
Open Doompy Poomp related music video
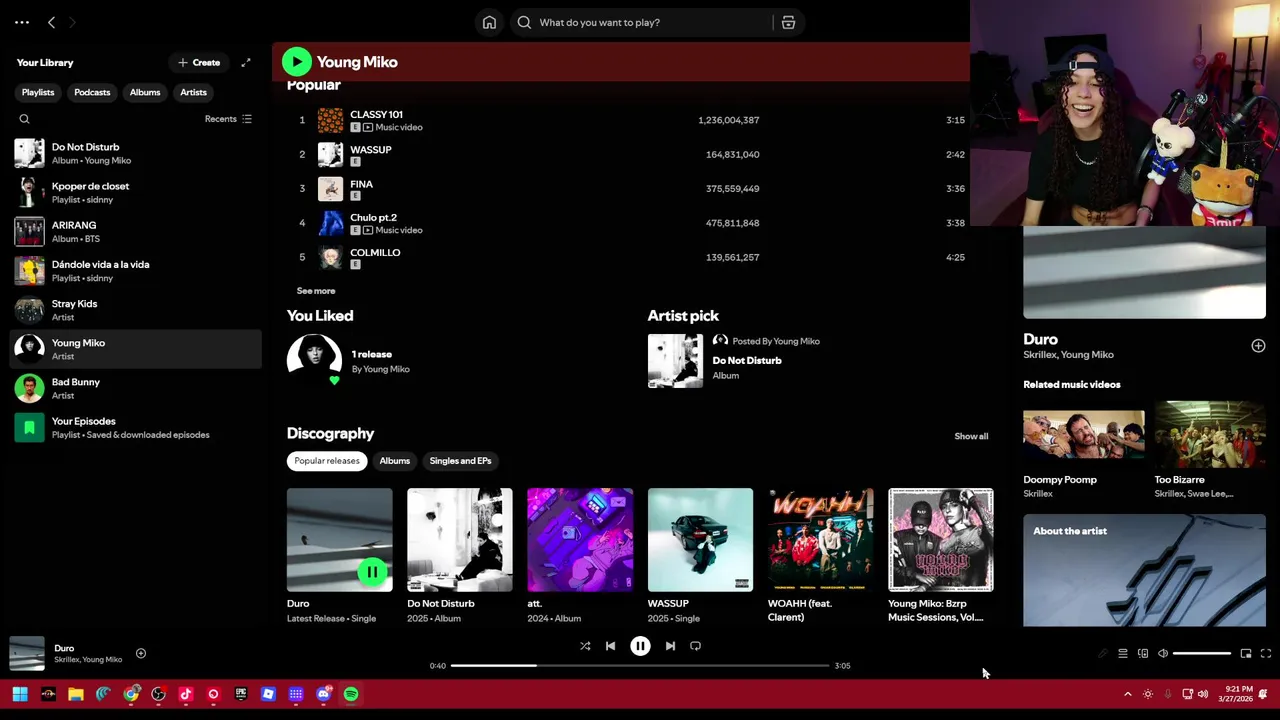[1084, 449]
